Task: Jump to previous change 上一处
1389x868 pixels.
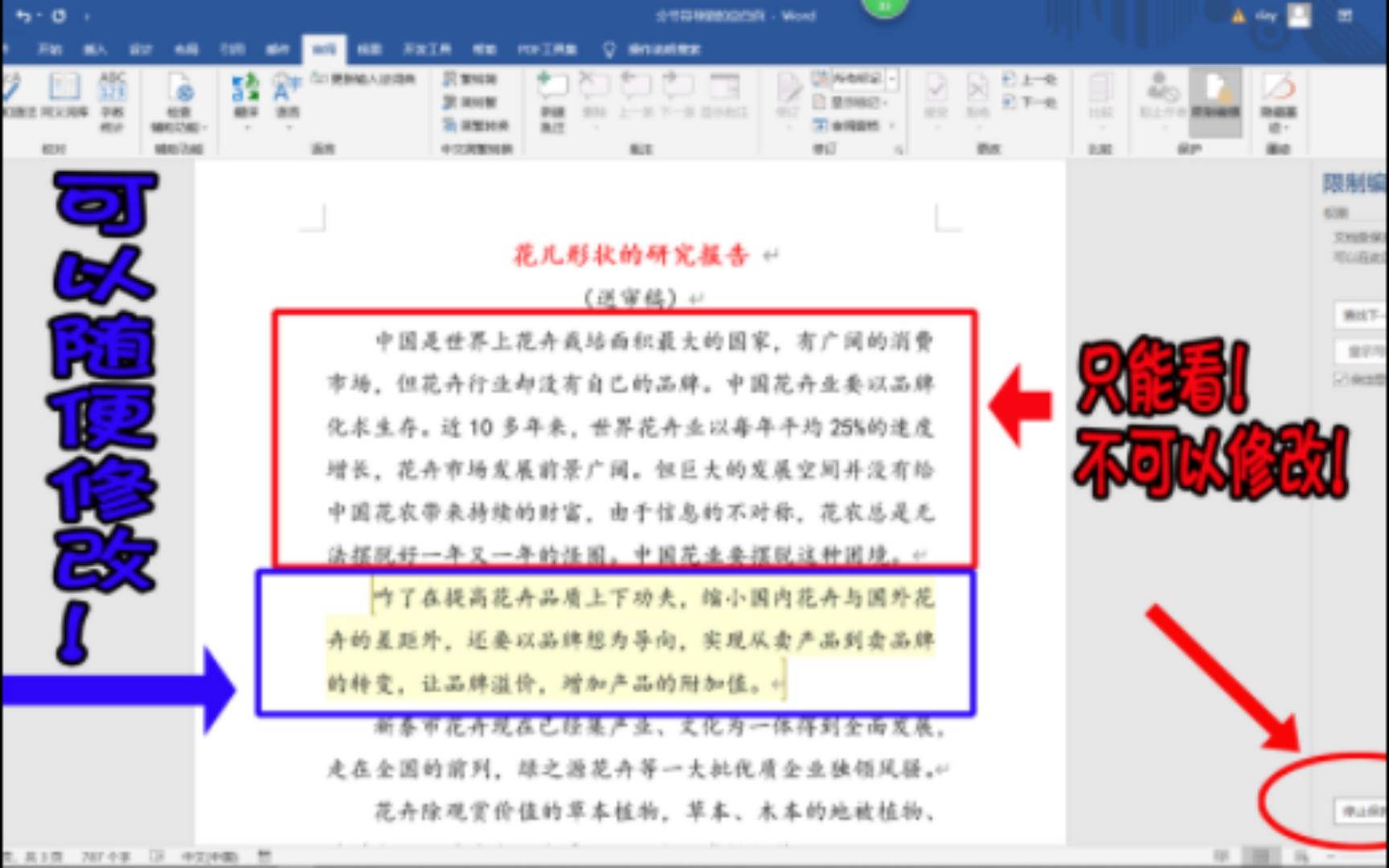Action: pyautogui.click(x=1030, y=79)
